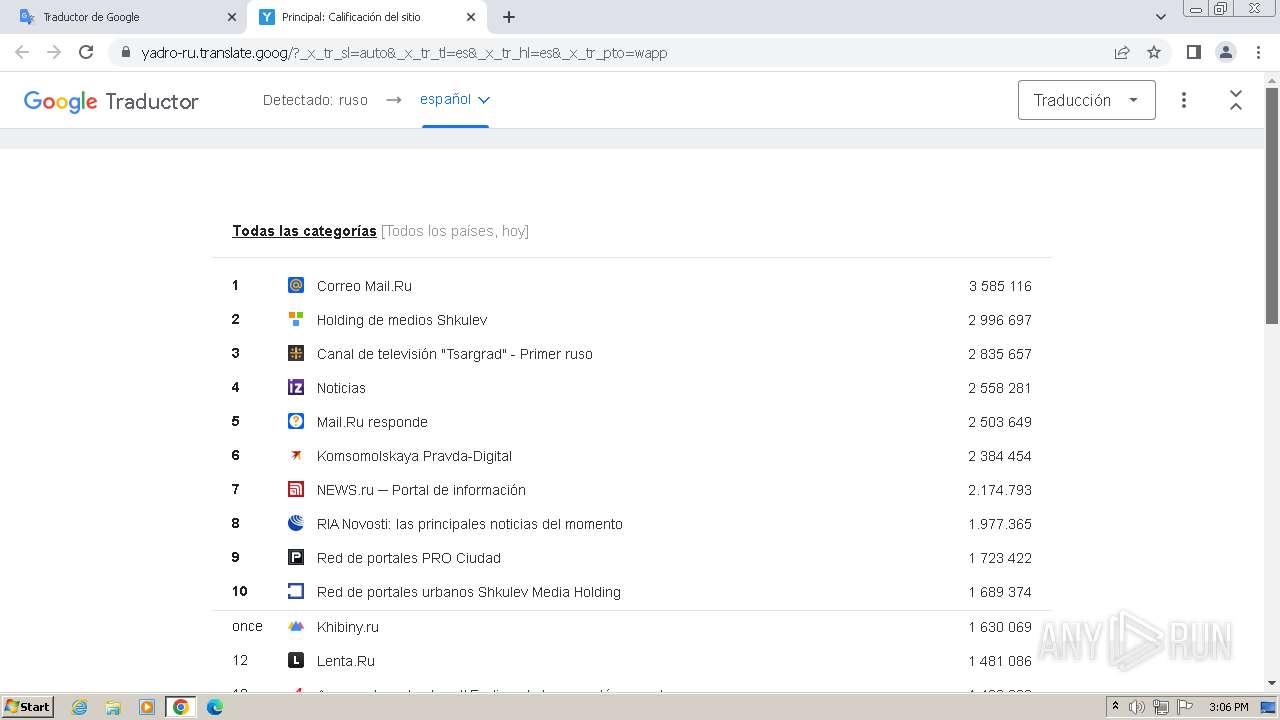Click the taskbar clock showing 3:06 PM
The width and height of the screenshot is (1280, 720).
1228,707
